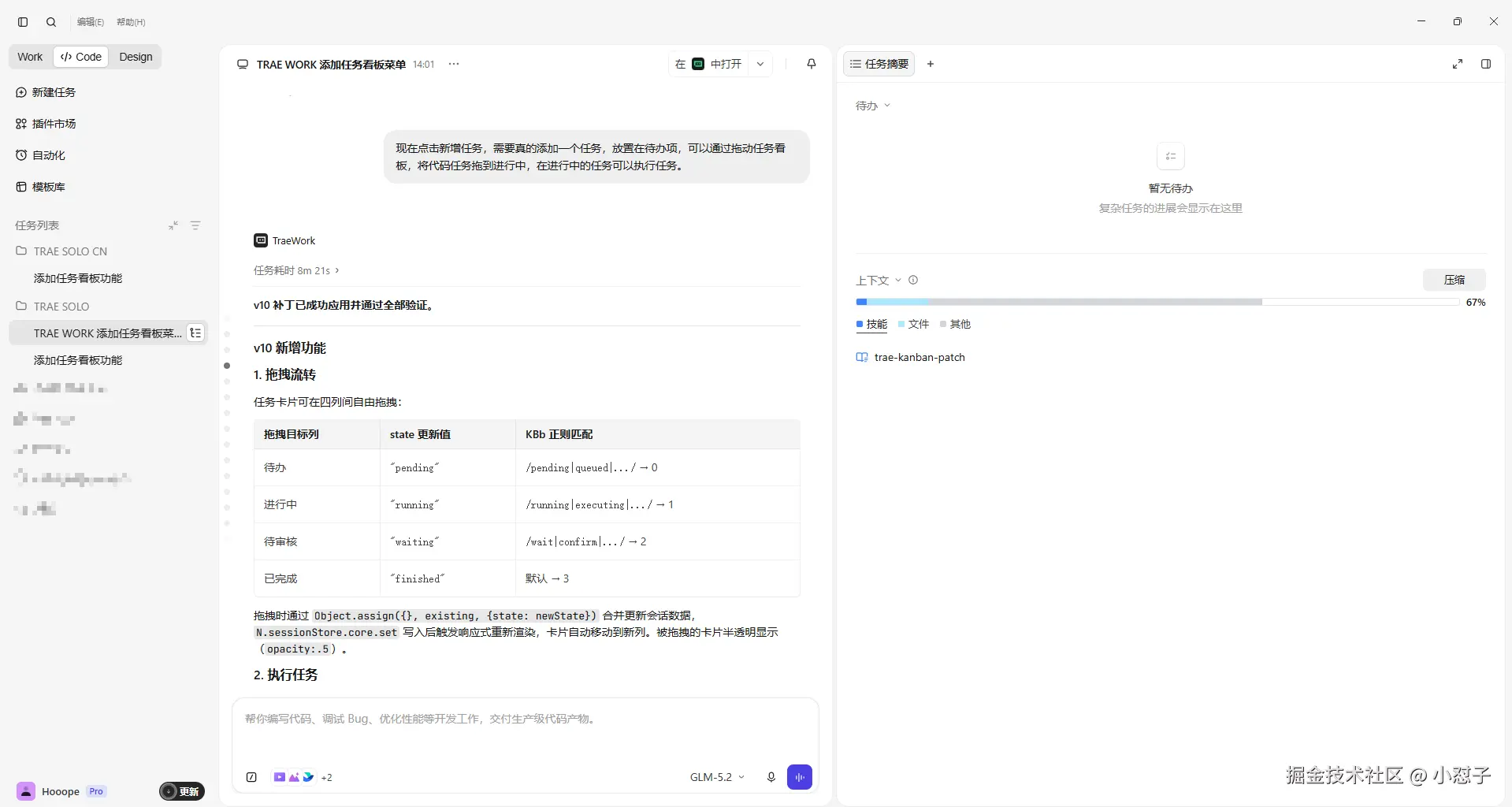Image resolution: width=1512 pixels, height=807 pixels.
Task: Click the TraeWork agent icon
Action: pyautogui.click(x=261, y=240)
